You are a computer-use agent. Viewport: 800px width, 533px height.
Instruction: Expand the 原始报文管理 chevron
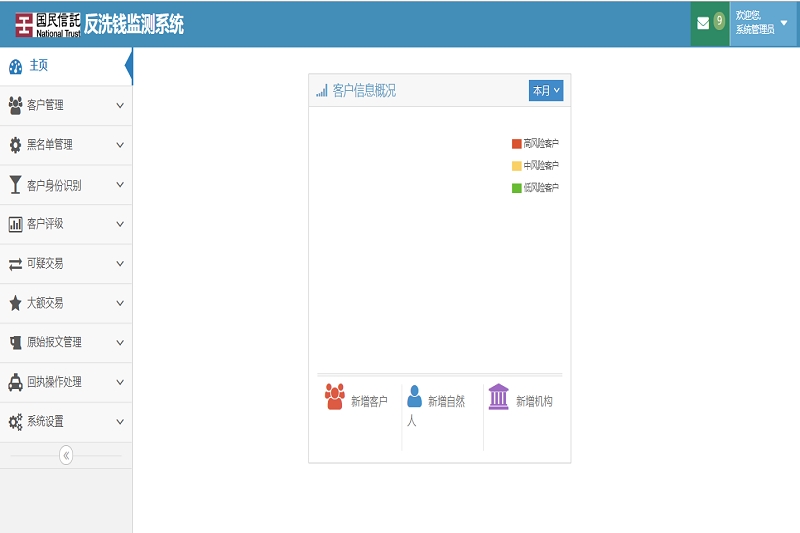coord(120,343)
